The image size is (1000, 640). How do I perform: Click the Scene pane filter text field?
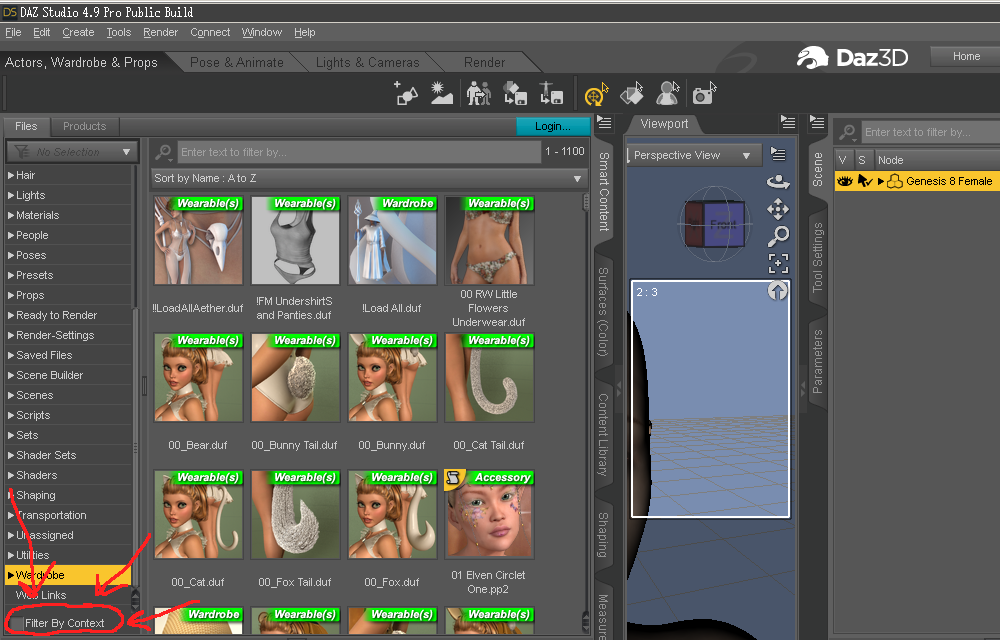931,132
